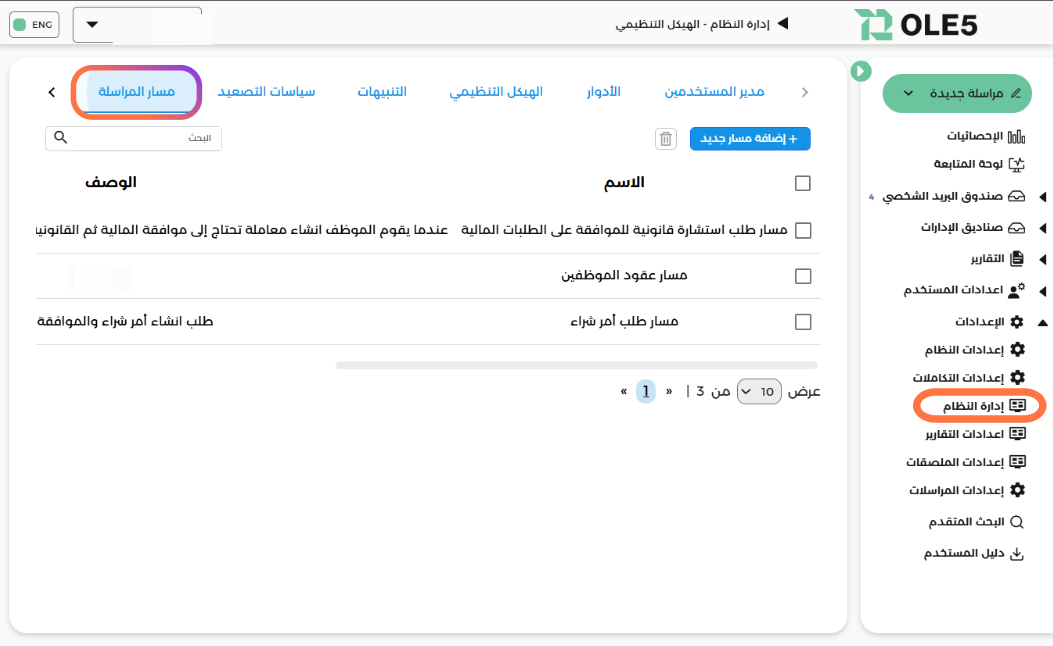Viewport: 1053px width, 646px height.
Task: Click دليل المستخدم download icon
Action: [1017, 553]
